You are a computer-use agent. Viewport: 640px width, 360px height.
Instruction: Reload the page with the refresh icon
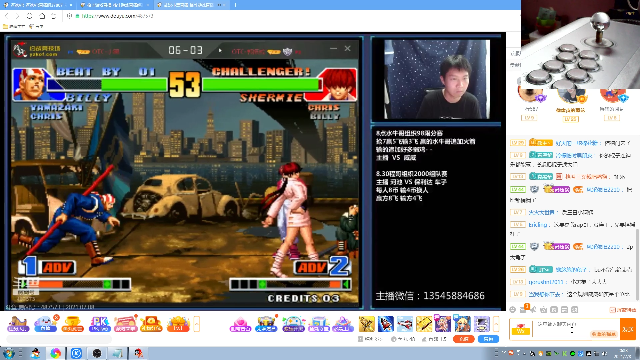tap(29, 16)
